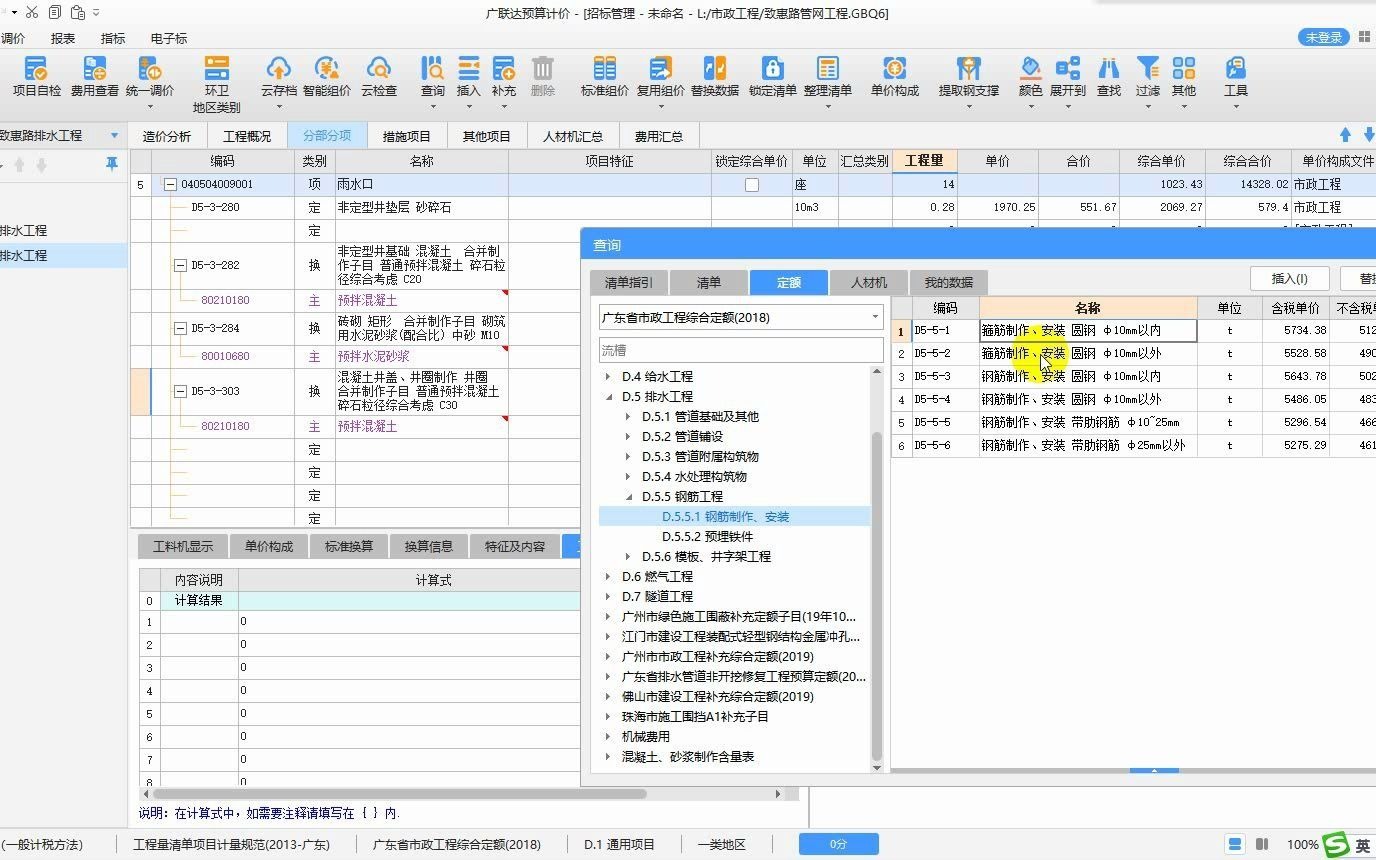Open 标准换算 bottom tab
Viewport: 1376px width, 860px height.
point(349,546)
